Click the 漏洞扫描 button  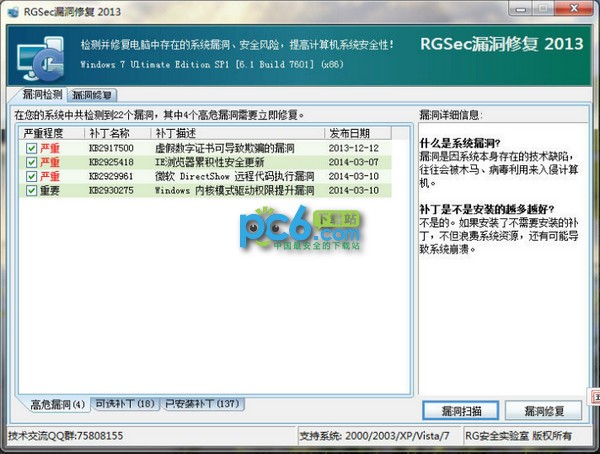tap(461, 411)
